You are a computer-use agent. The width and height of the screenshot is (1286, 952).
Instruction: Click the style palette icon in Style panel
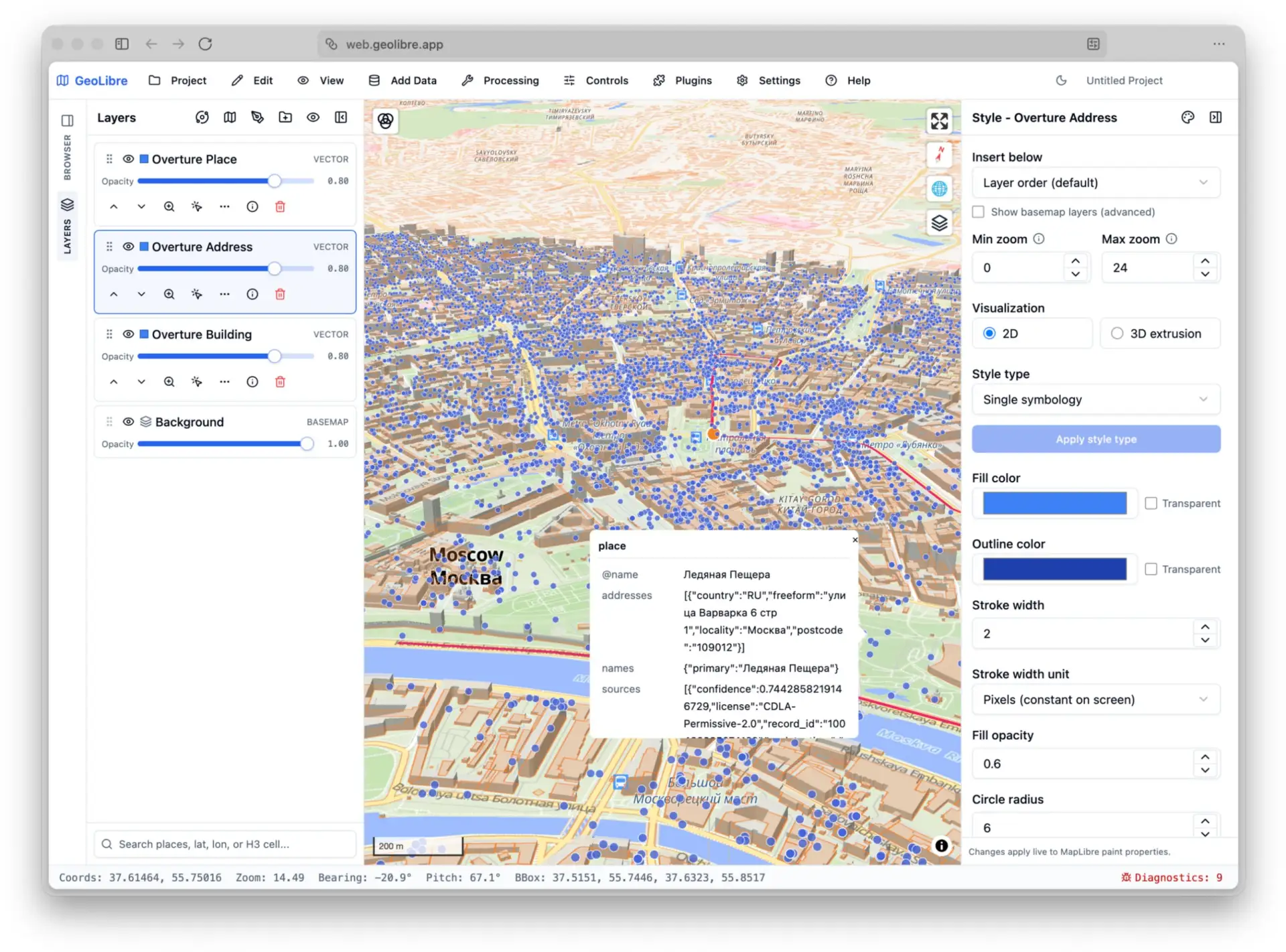pyautogui.click(x=1188, y=118)
